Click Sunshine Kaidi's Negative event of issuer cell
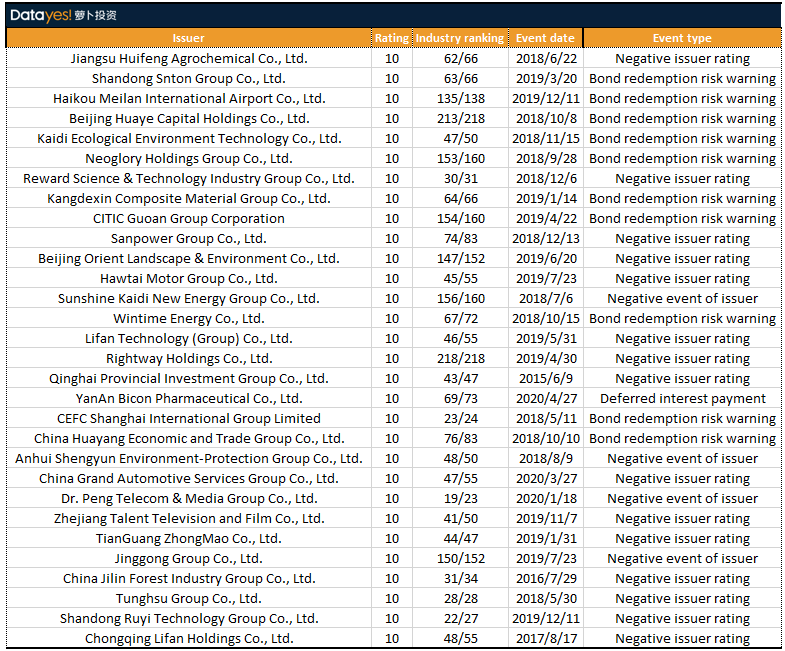 (682, 299)
